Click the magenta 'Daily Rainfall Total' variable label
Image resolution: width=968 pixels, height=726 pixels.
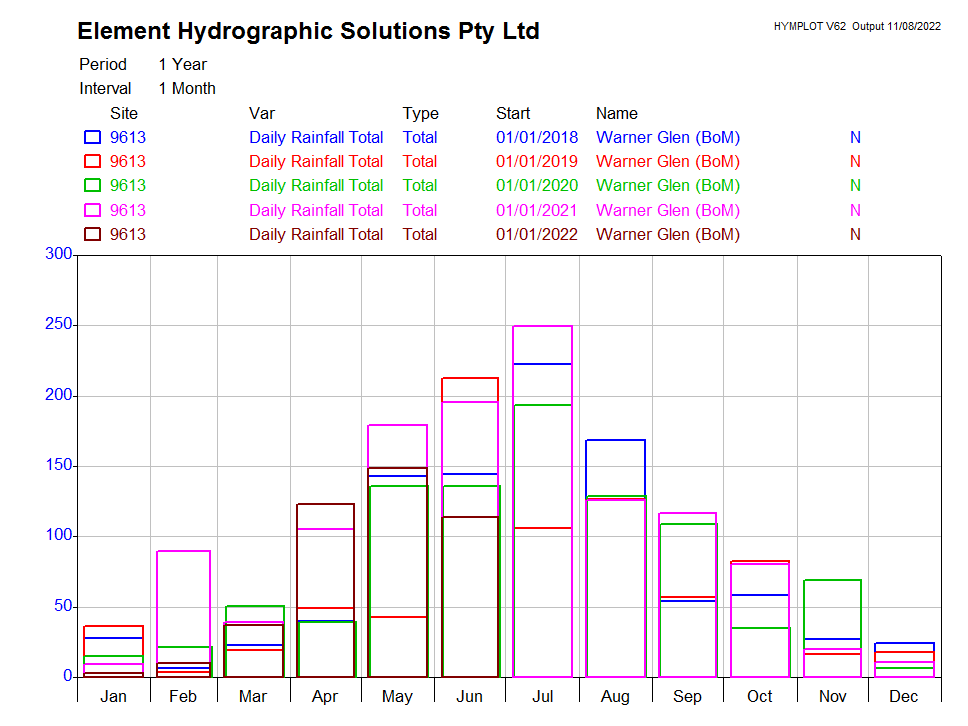pyautogui.click(x=316, y=211)
